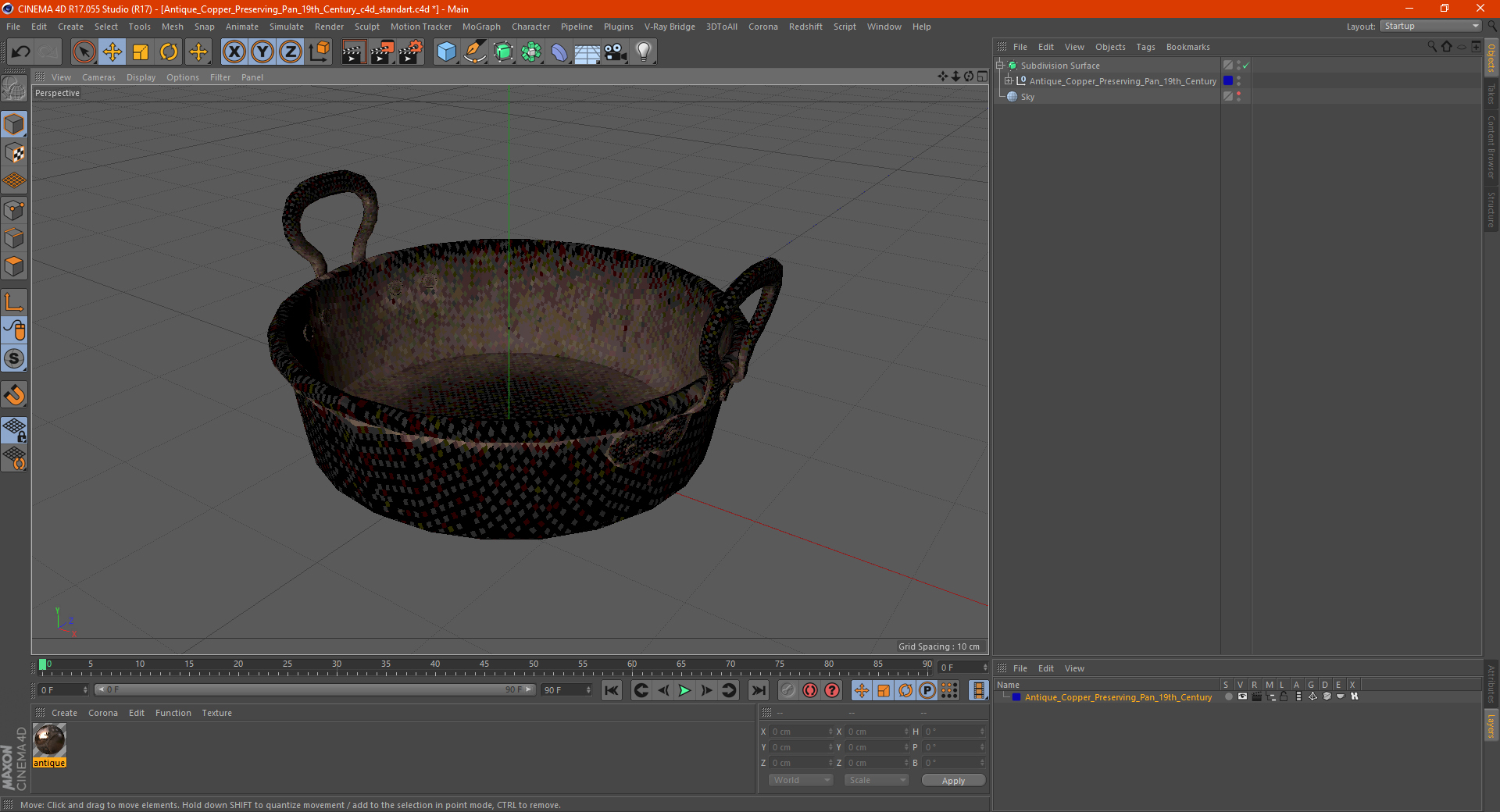The width and height of the screenshot is (1500, 812).
Task: Open the spline Pen tool icon
Action: click(474, 52)
